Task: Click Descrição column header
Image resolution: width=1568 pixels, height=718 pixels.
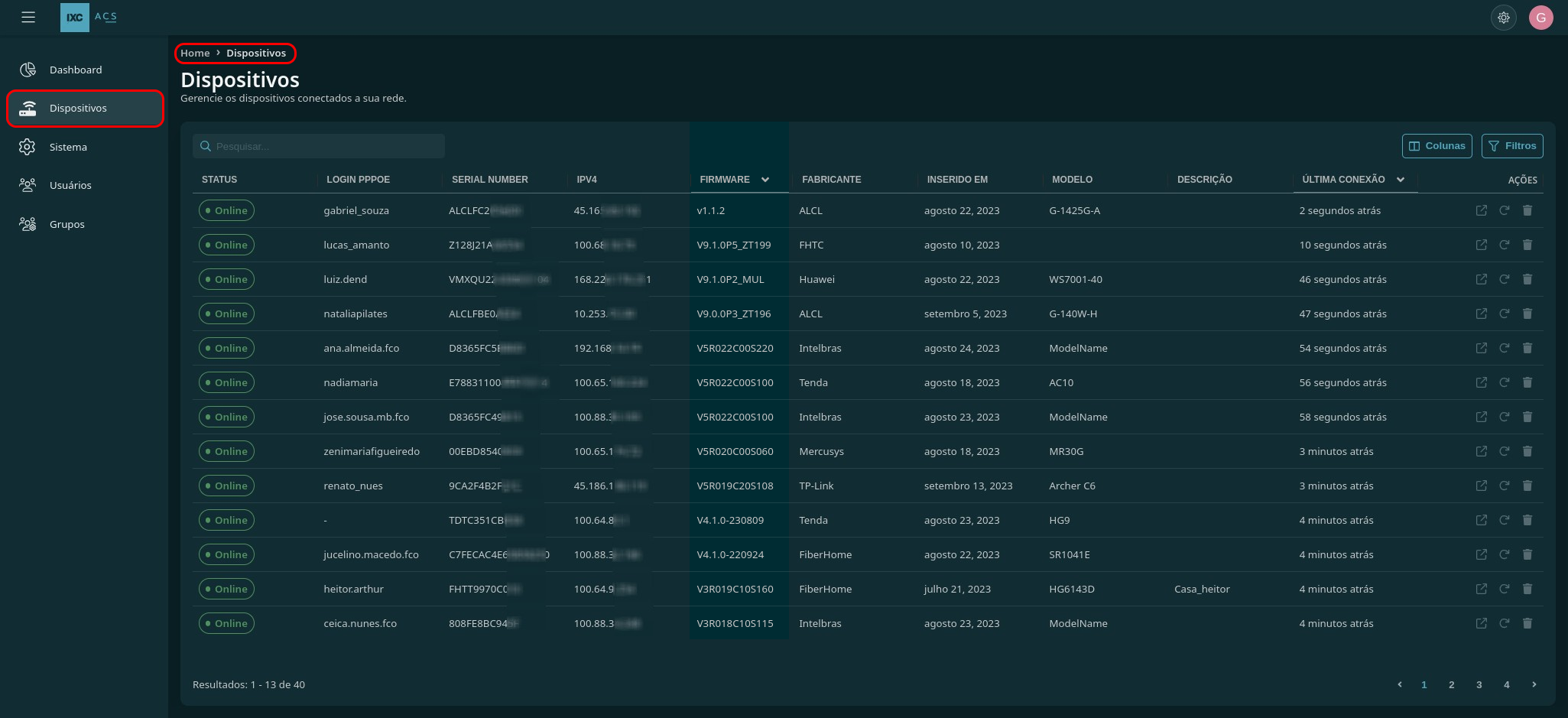Action: (x=1204, y=180)
